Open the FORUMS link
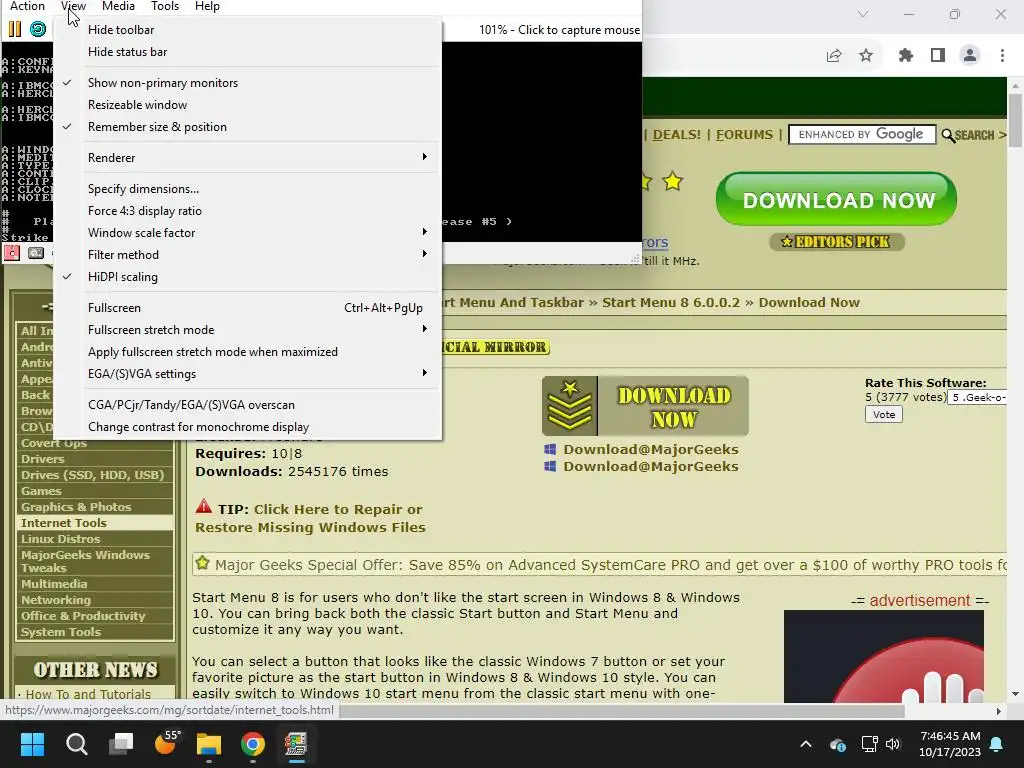Screen dimensions: 1024x768 [x=744, y=135]
